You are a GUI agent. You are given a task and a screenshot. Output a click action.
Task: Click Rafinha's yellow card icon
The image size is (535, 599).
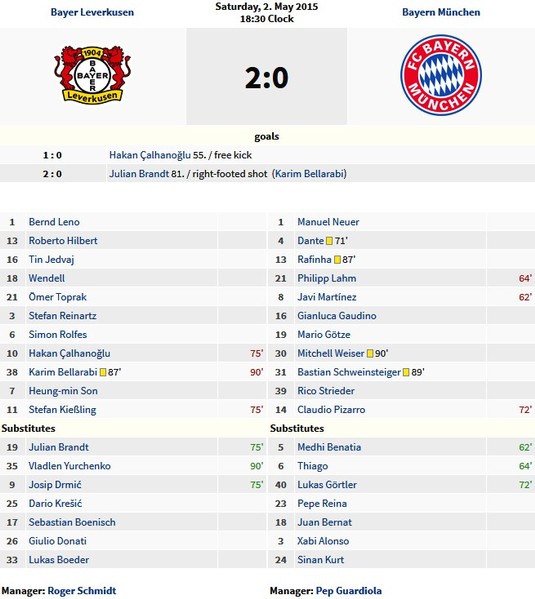(x=337, y=260)
